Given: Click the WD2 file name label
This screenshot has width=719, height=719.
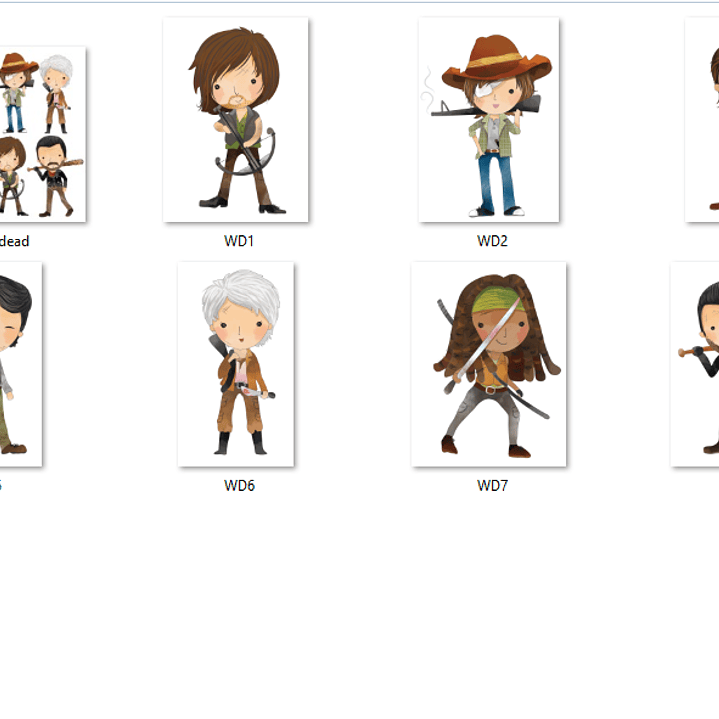Looking at the screenshot, I should click(x=492, y=241).
